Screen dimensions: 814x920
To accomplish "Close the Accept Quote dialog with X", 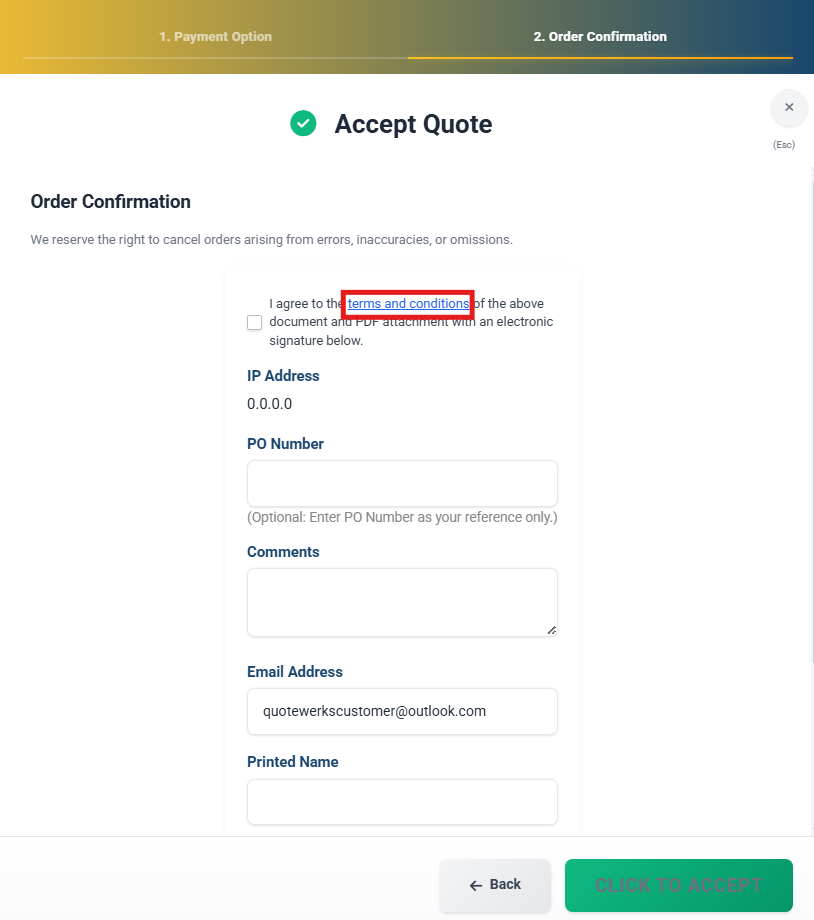I will 789,107.
